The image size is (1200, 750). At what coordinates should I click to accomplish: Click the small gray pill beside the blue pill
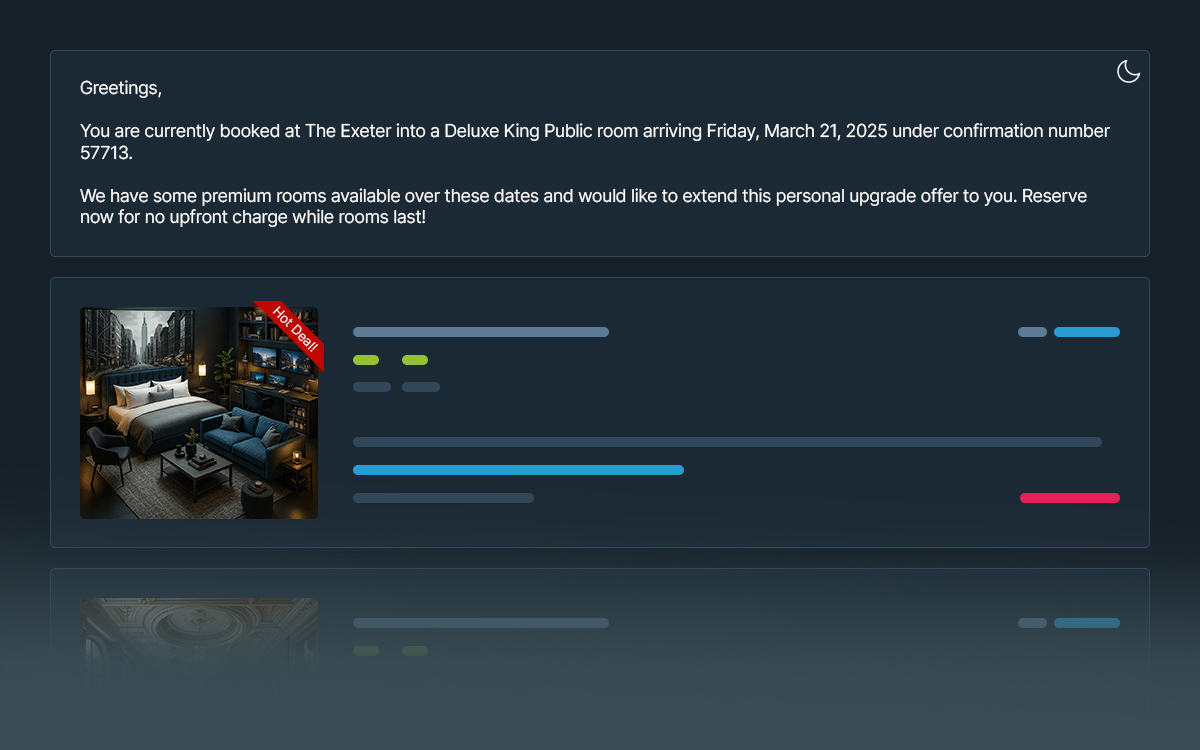tap(1032, 332)
